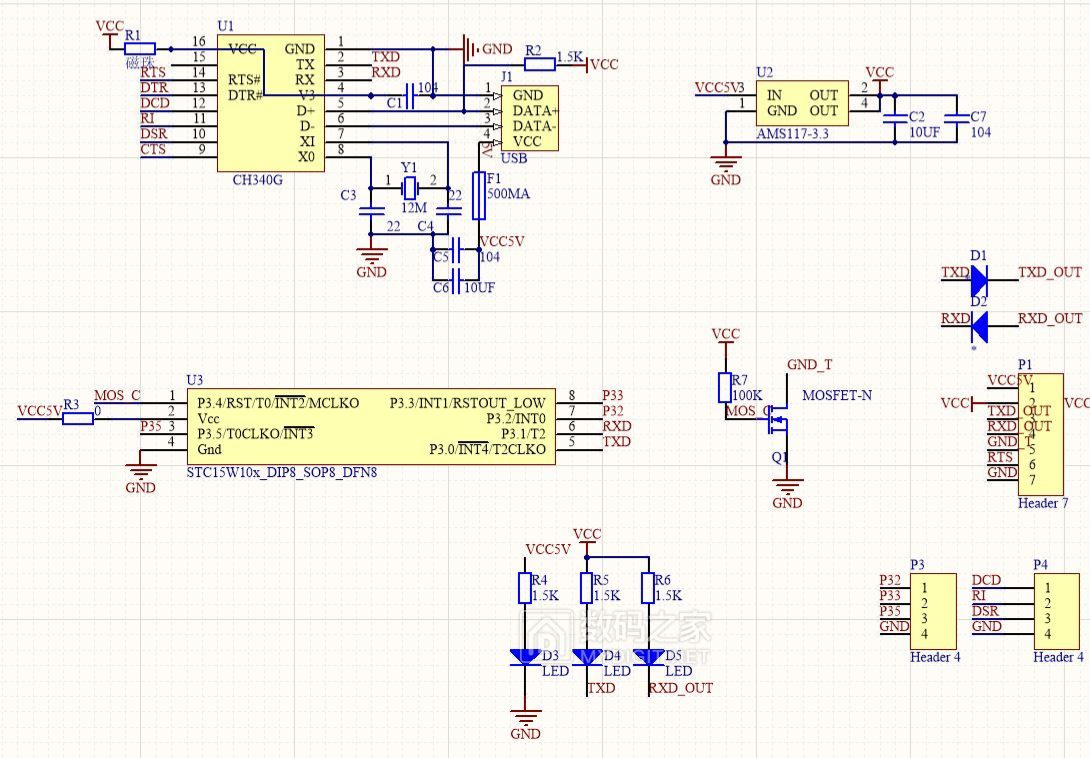Image resolution: width=1090 pixels, height=758 pixels.
Task: Click the MOSFET-N label
Action: pos(837,395)
